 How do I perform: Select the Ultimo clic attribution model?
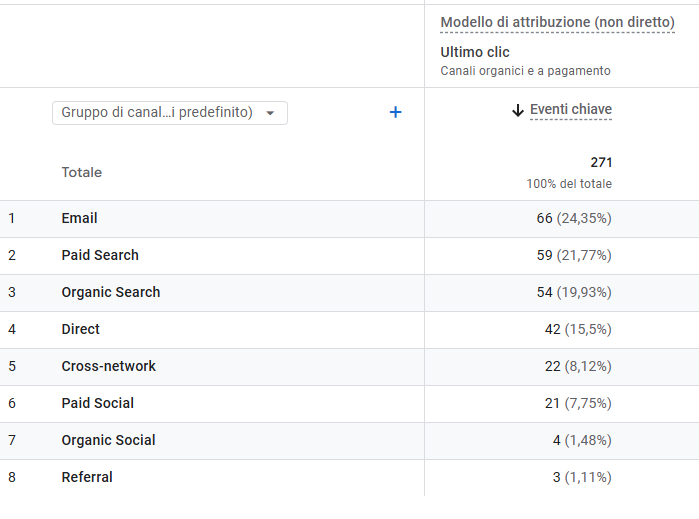(x=475, y=52)
